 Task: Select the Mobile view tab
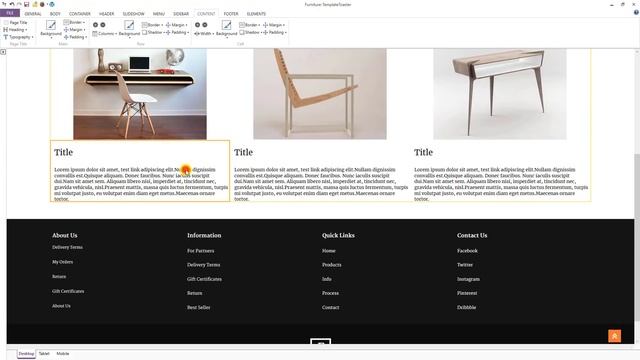pos(63,354)
